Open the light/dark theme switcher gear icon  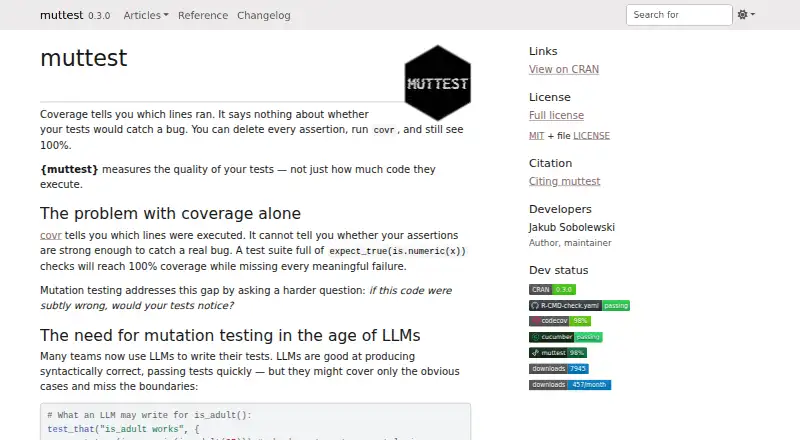(746, 15)
